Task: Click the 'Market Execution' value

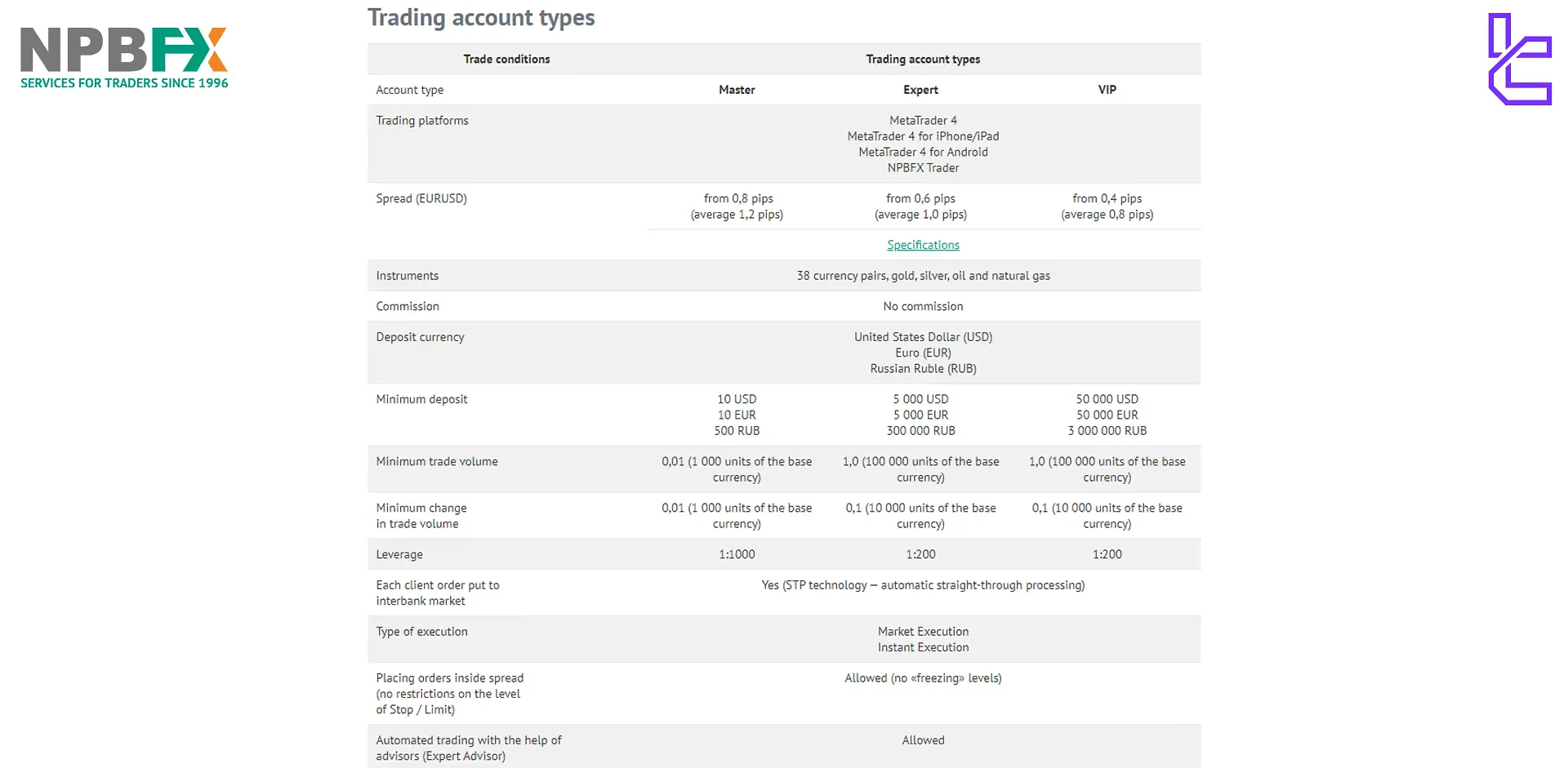Action: 923,632
